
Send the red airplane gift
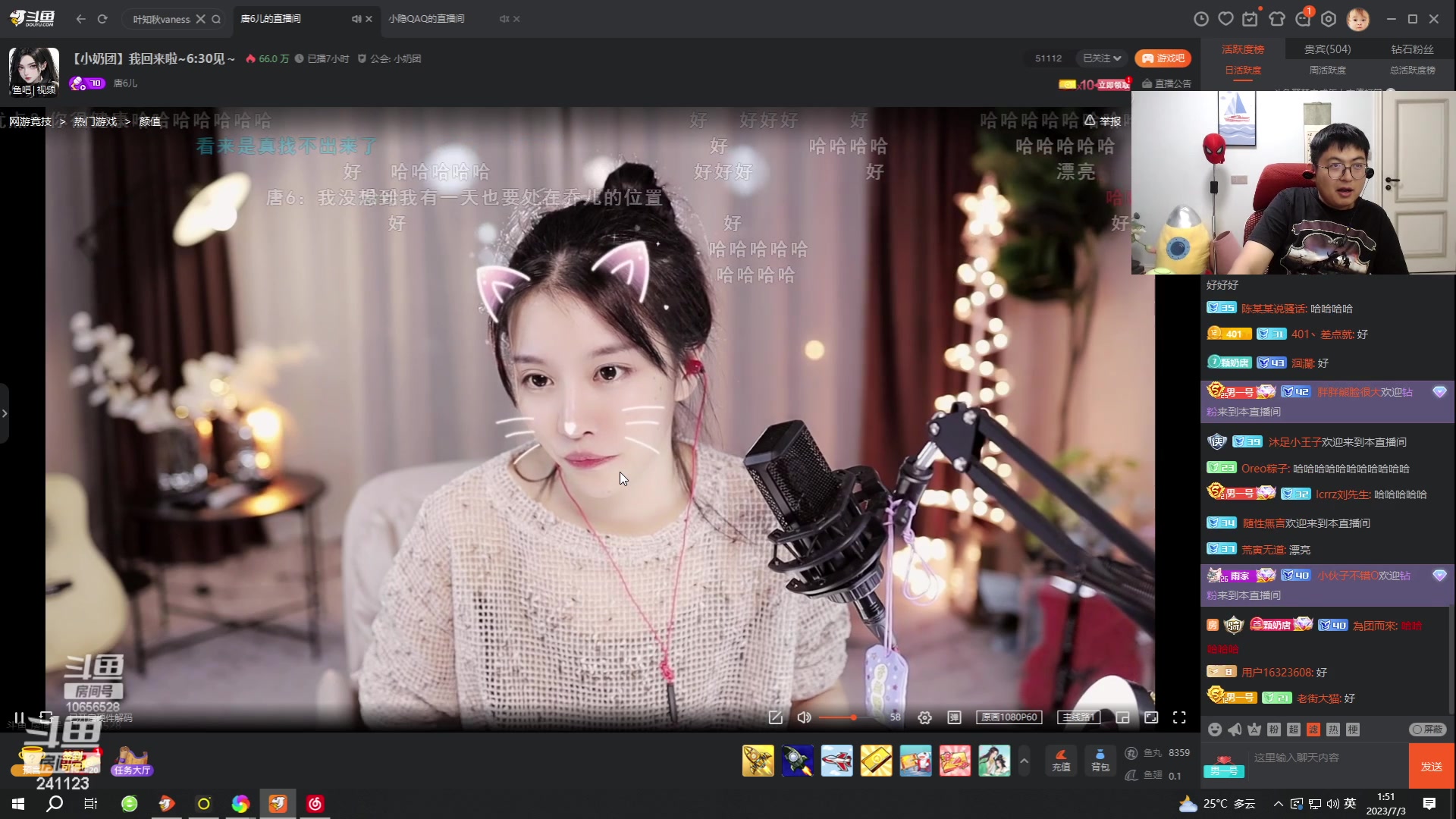pos(837,761)
